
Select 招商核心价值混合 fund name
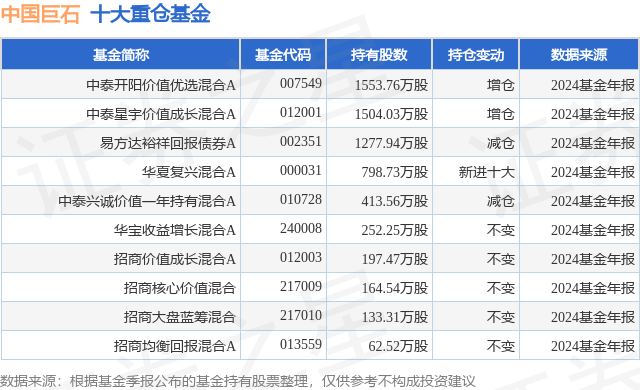pyautogui.click(x=180, y=288)
